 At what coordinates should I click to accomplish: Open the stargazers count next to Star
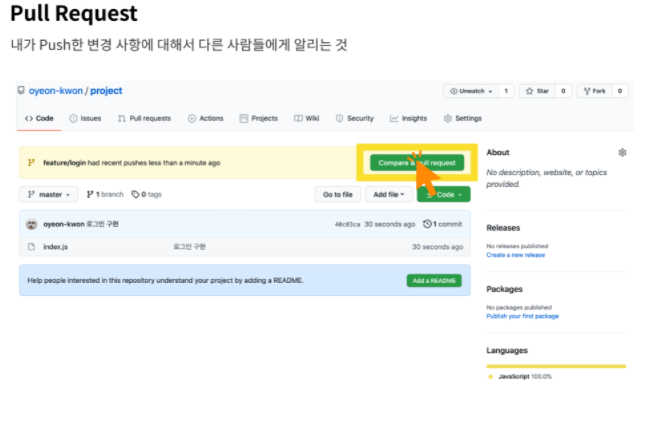563,91
